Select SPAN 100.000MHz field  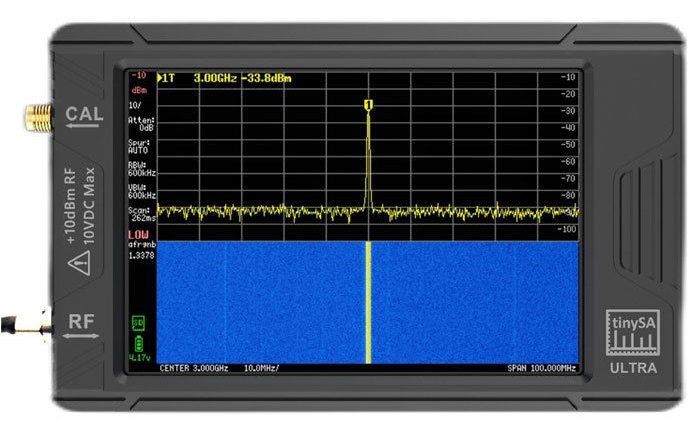pyautogui.click(x=541, y=368)
